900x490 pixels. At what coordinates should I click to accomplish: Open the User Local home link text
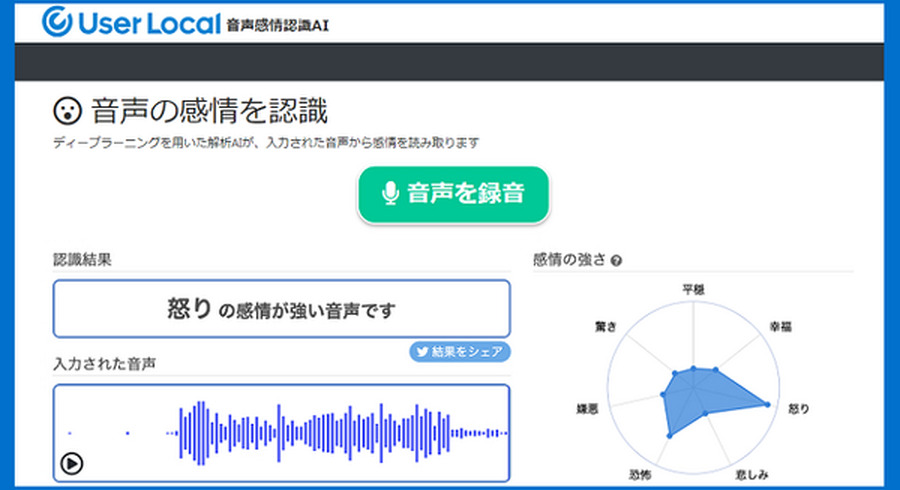pyautogui.click(x=145, y=22)
